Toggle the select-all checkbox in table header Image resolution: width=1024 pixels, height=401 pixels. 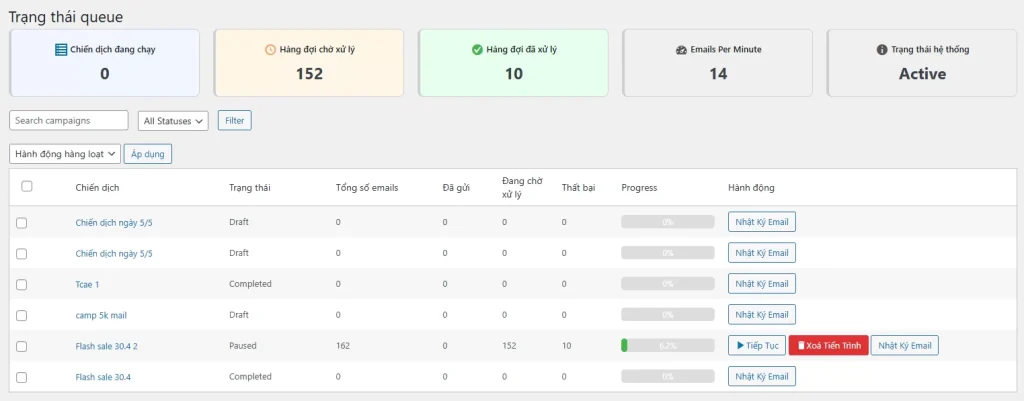tap(27, 186)
